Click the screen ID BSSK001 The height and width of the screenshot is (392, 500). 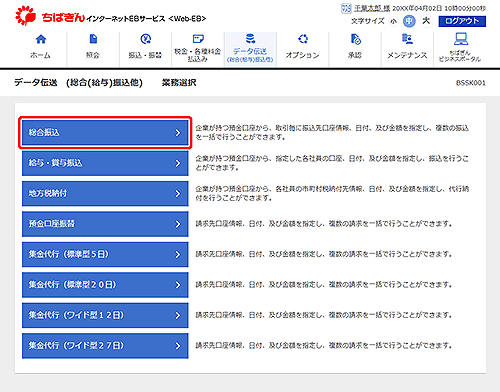pyautogui.click(x=471, y=83)
